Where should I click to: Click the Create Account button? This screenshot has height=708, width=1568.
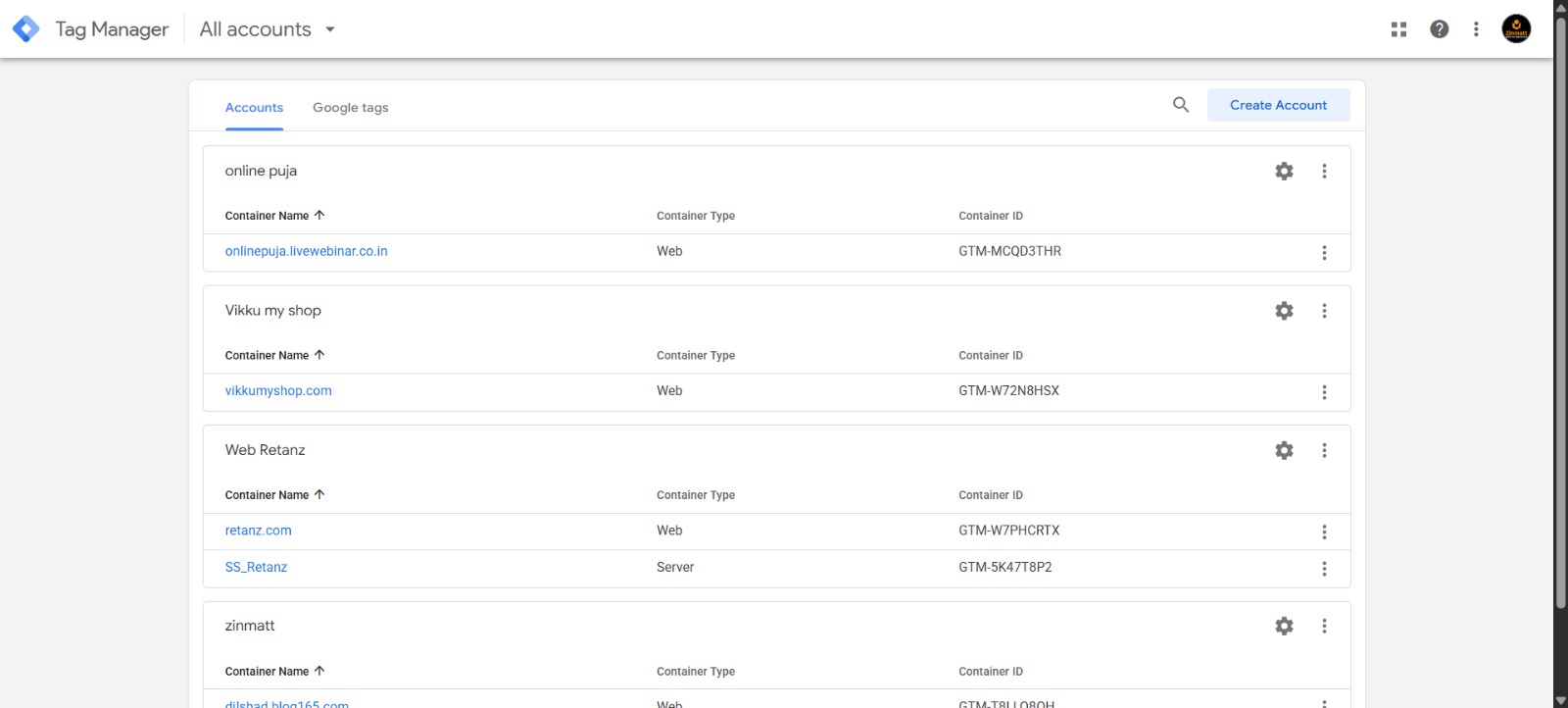[1278, 105]
